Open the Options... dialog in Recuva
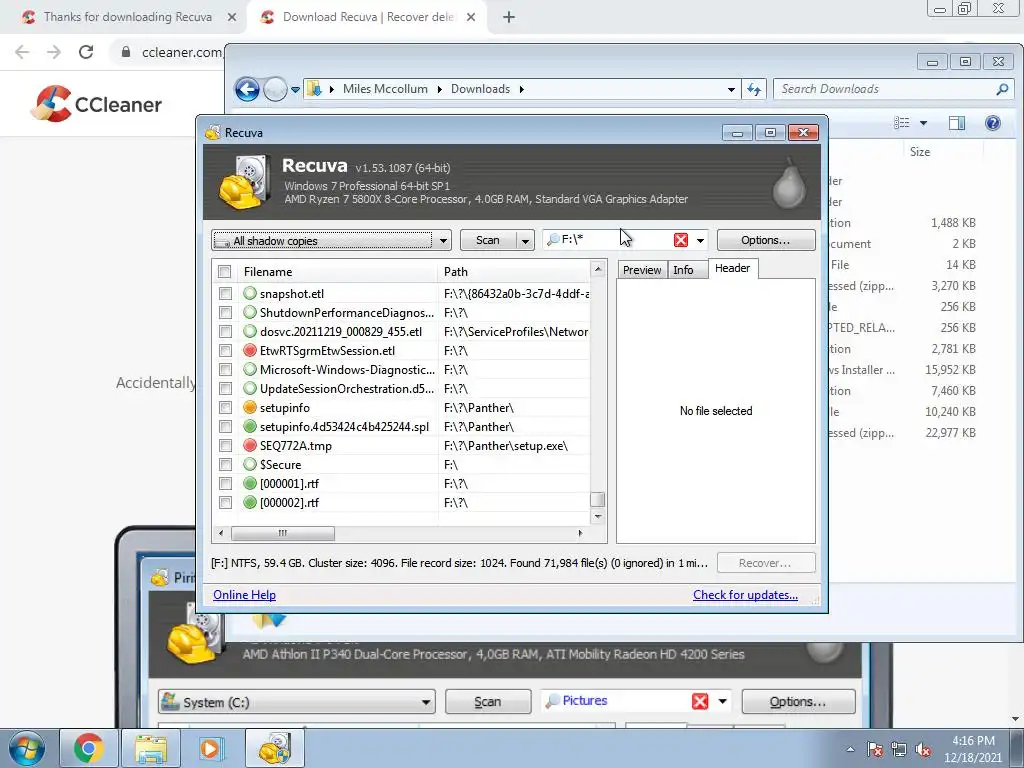This screenshot has width=1024, height=768. tap(765, 240)
